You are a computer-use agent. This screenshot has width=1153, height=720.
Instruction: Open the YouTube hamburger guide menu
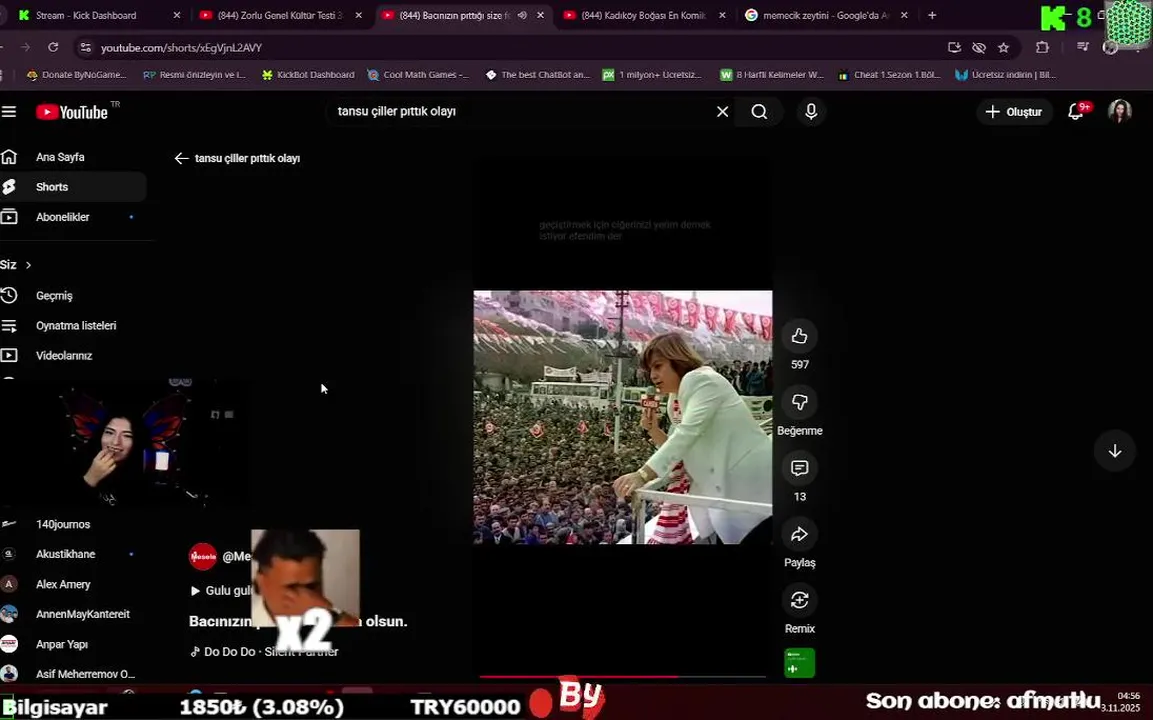pos(9,112)
